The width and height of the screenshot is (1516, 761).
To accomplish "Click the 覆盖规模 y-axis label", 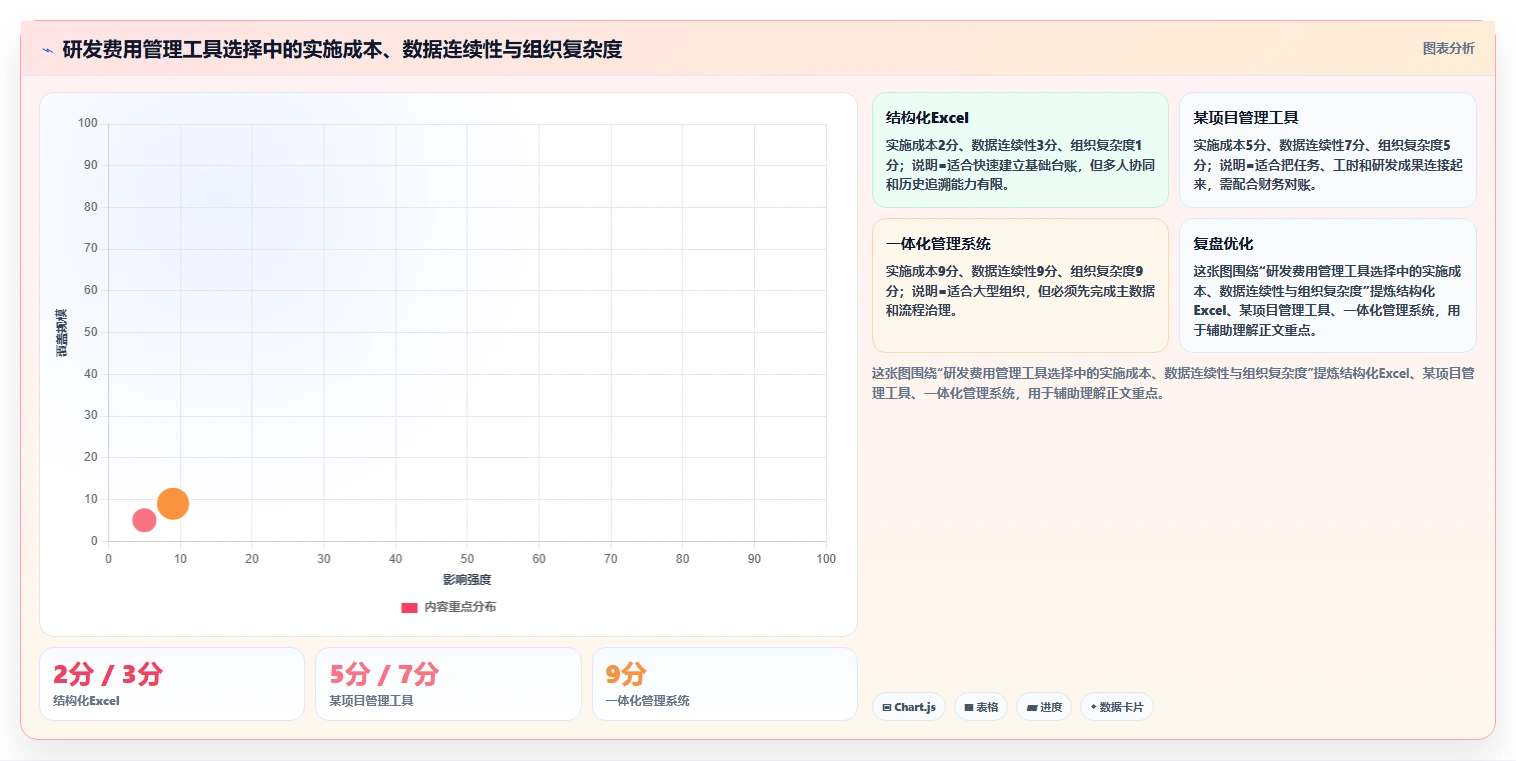I will [x=61, y=332].
